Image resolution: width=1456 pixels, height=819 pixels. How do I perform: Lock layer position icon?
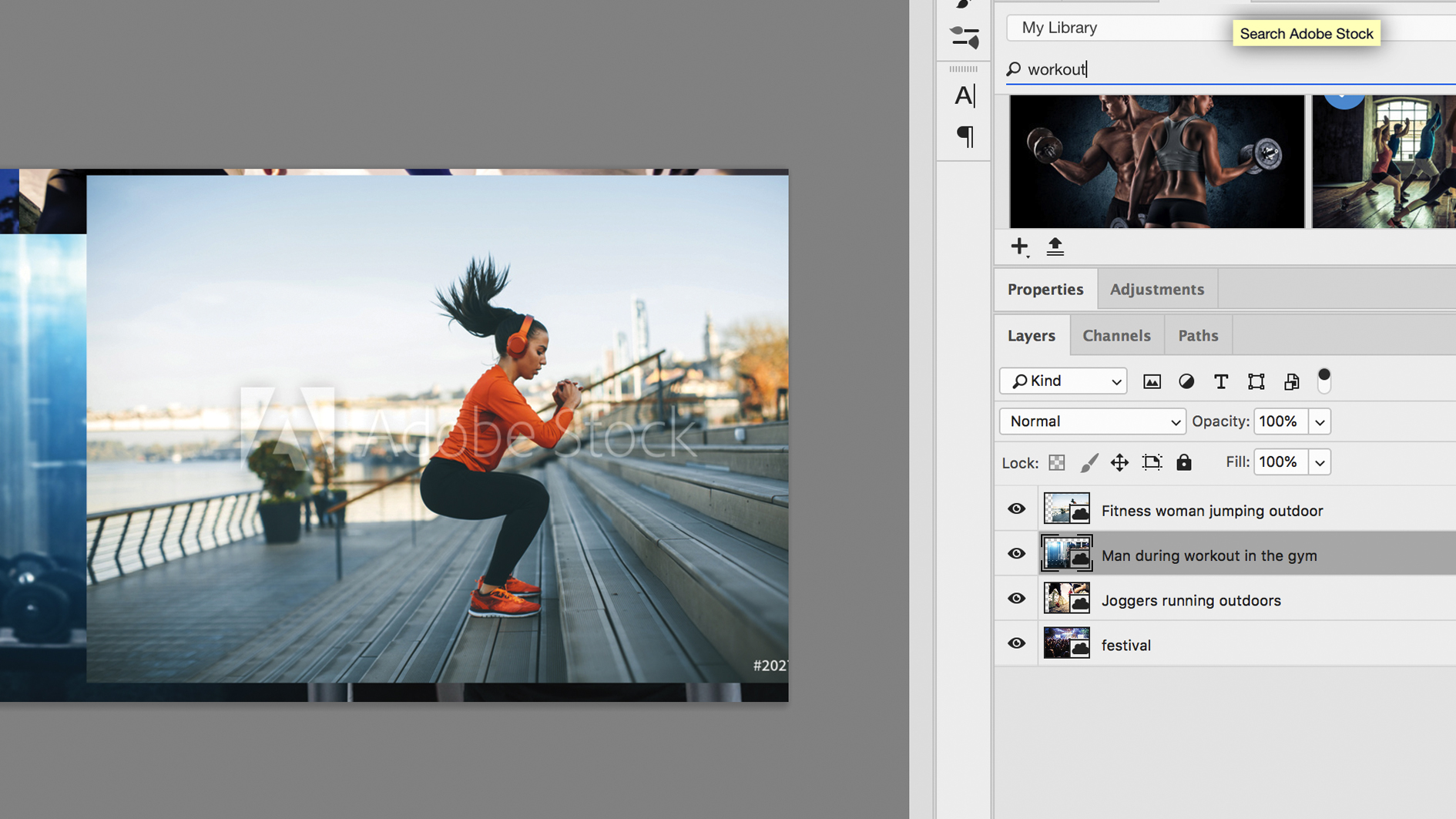[x=1119, y=462]
